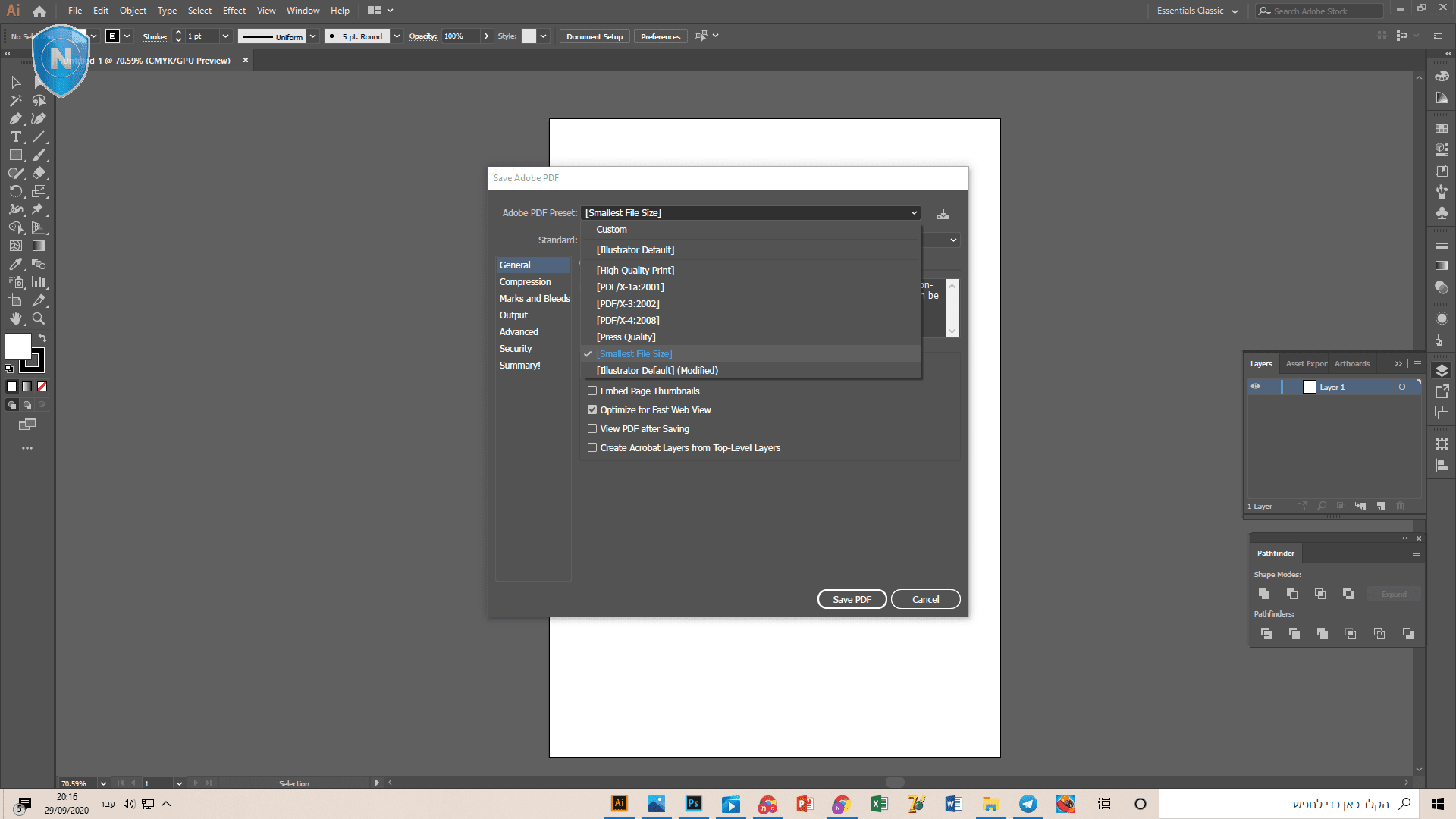Toggle Layer 1 visibility eye

click(1255, 387)
